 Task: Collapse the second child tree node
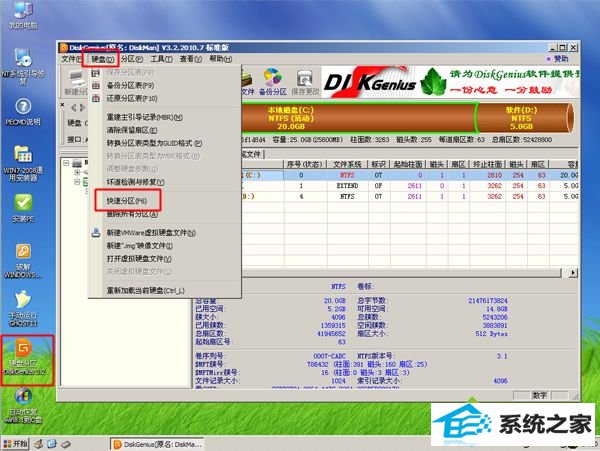point(77,182)
